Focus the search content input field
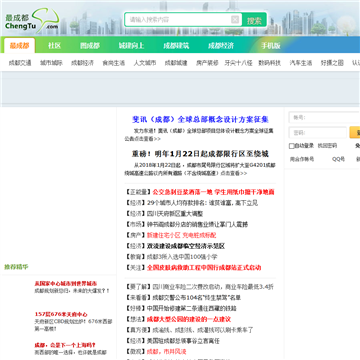This screenshot has width=360, height=360. (178, 20)
